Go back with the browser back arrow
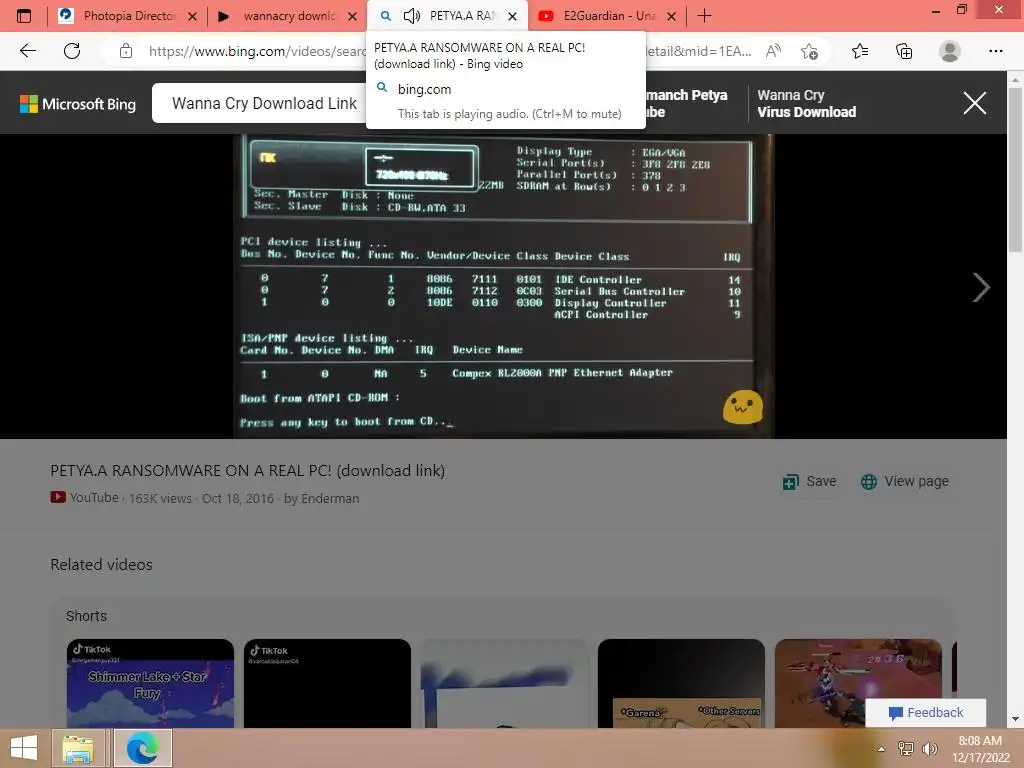Screen dimensions: 1024x768 point(27,51)
